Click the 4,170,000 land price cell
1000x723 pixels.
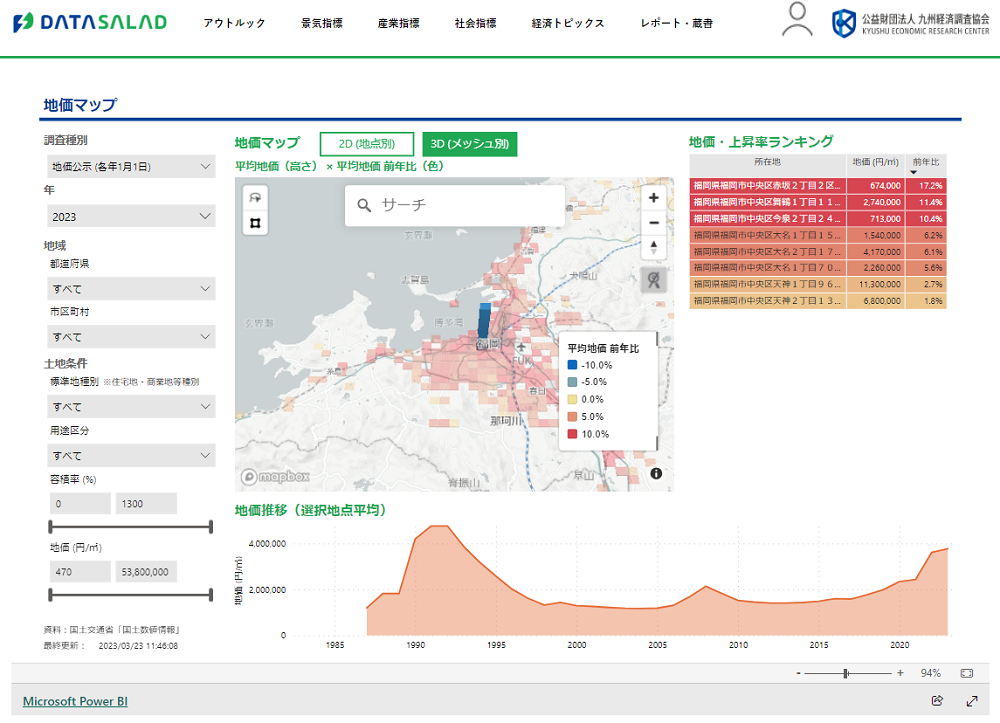pyautogui.click(x=876, y=252)
